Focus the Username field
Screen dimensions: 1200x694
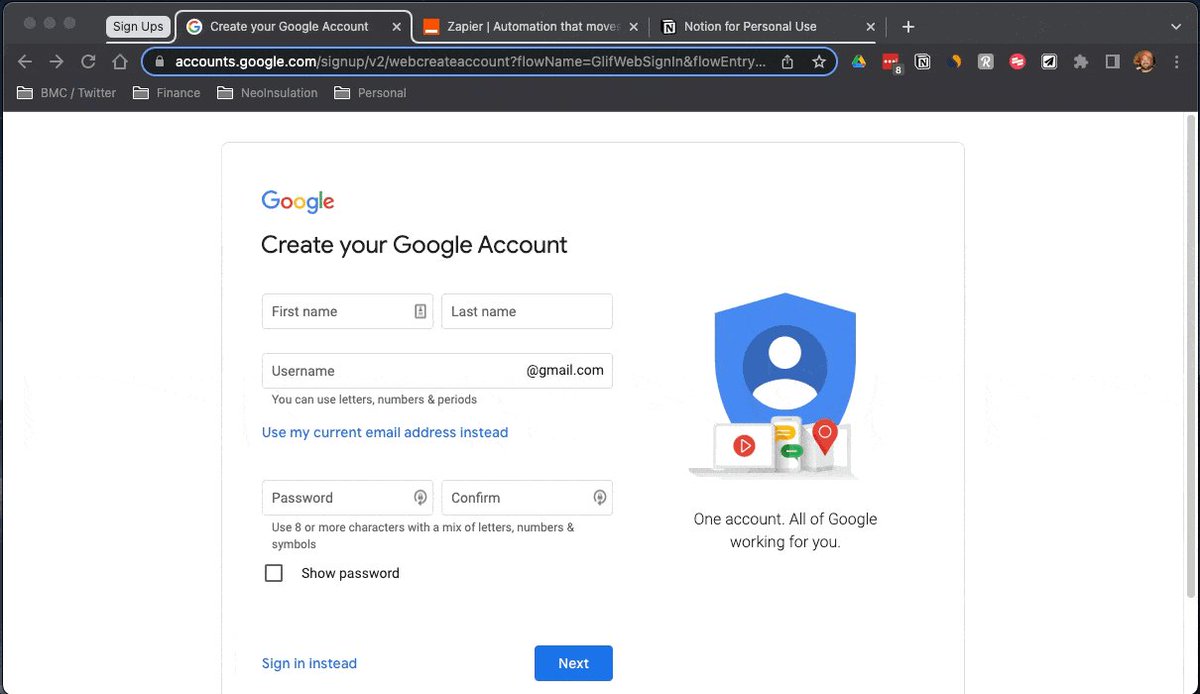tap(437, 370)
